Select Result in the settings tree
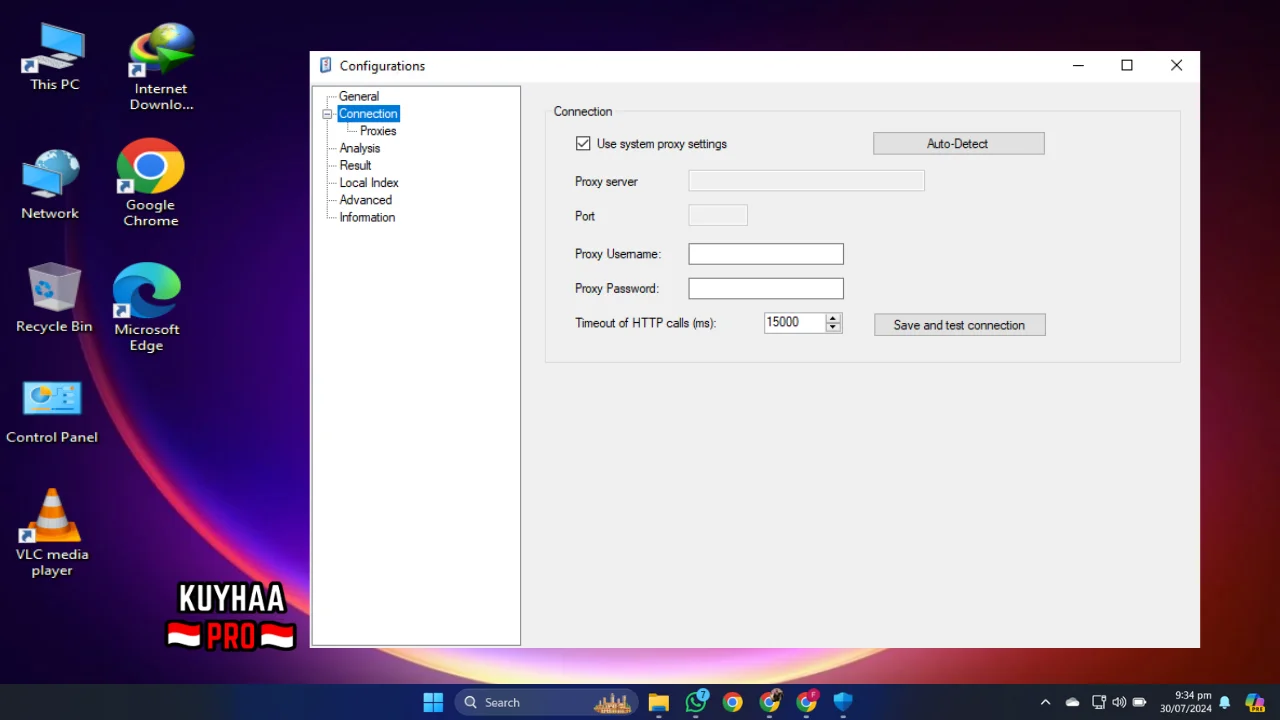Viewport: 1280px width, 720px height. click(355, 165)
